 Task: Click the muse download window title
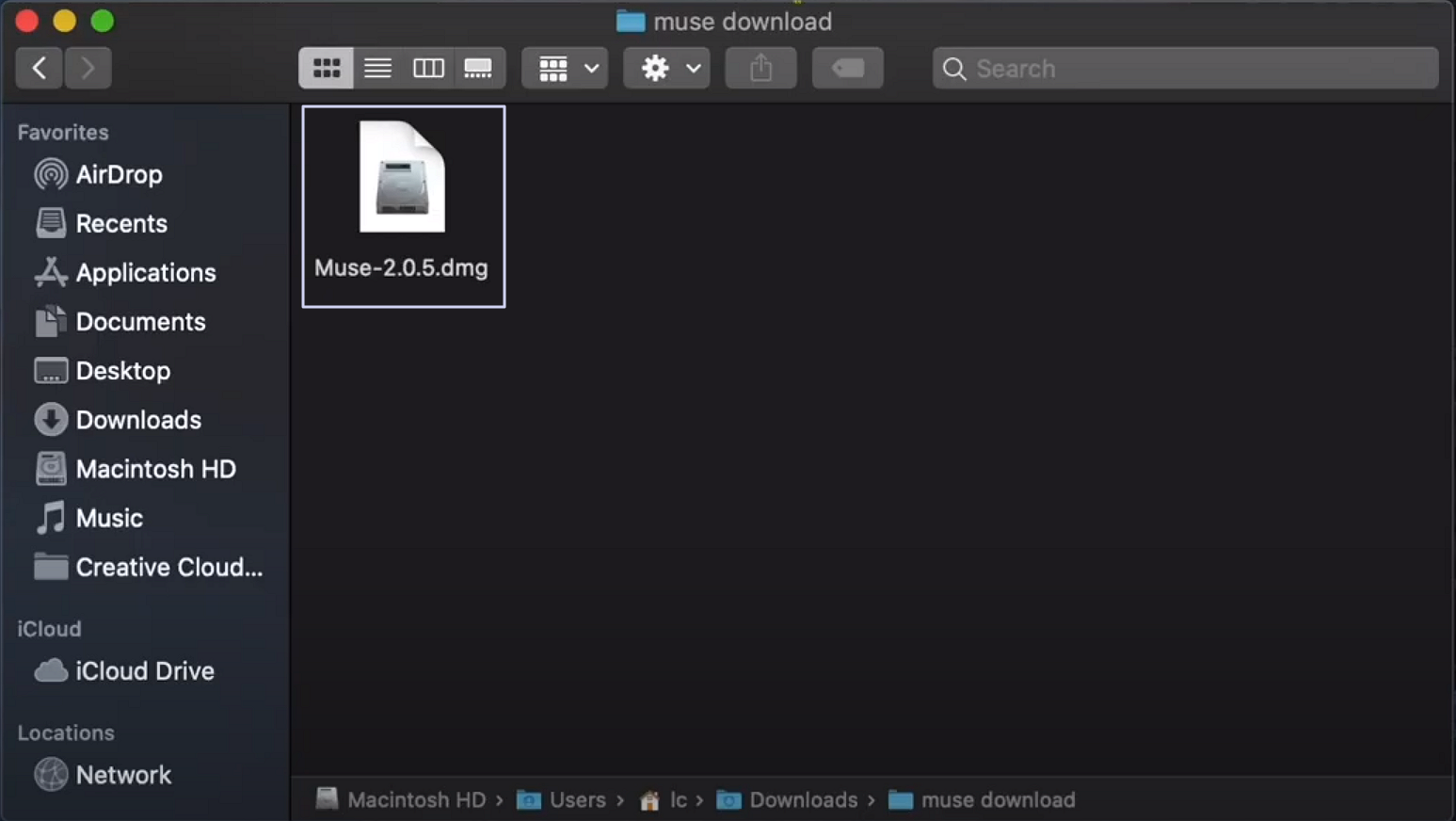(x=743, y=21)
